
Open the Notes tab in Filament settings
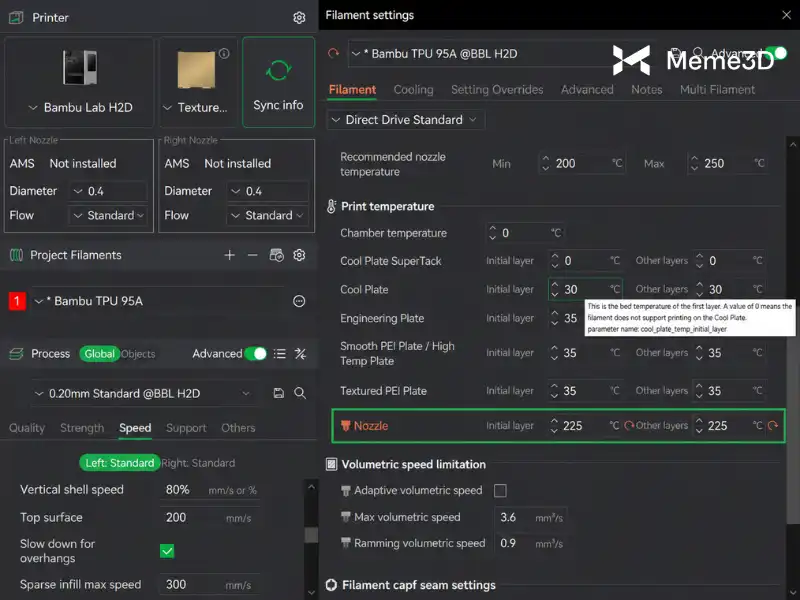coord(646,90)
